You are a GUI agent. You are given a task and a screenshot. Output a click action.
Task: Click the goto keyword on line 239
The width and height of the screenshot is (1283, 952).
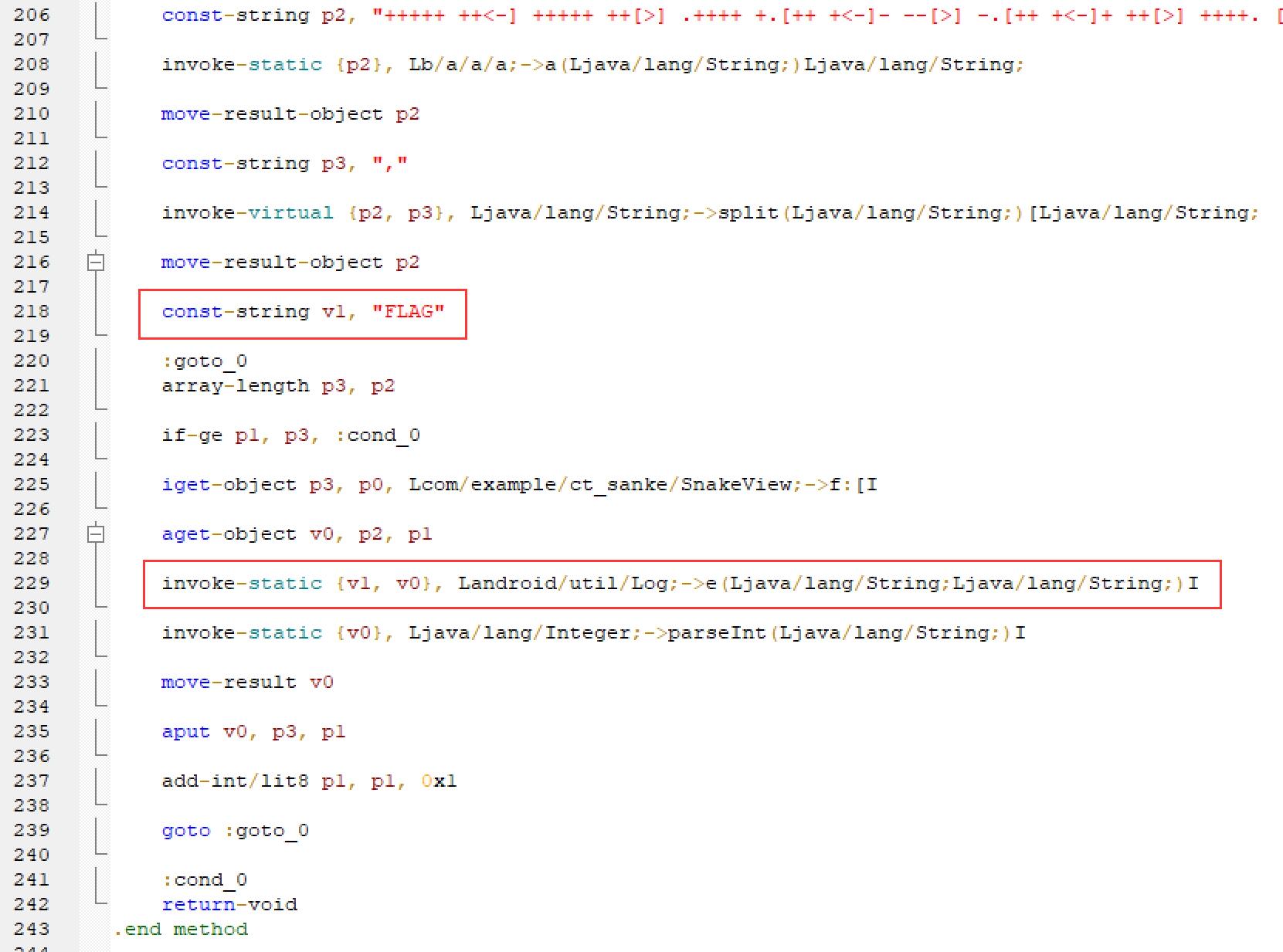click(186, 831)
